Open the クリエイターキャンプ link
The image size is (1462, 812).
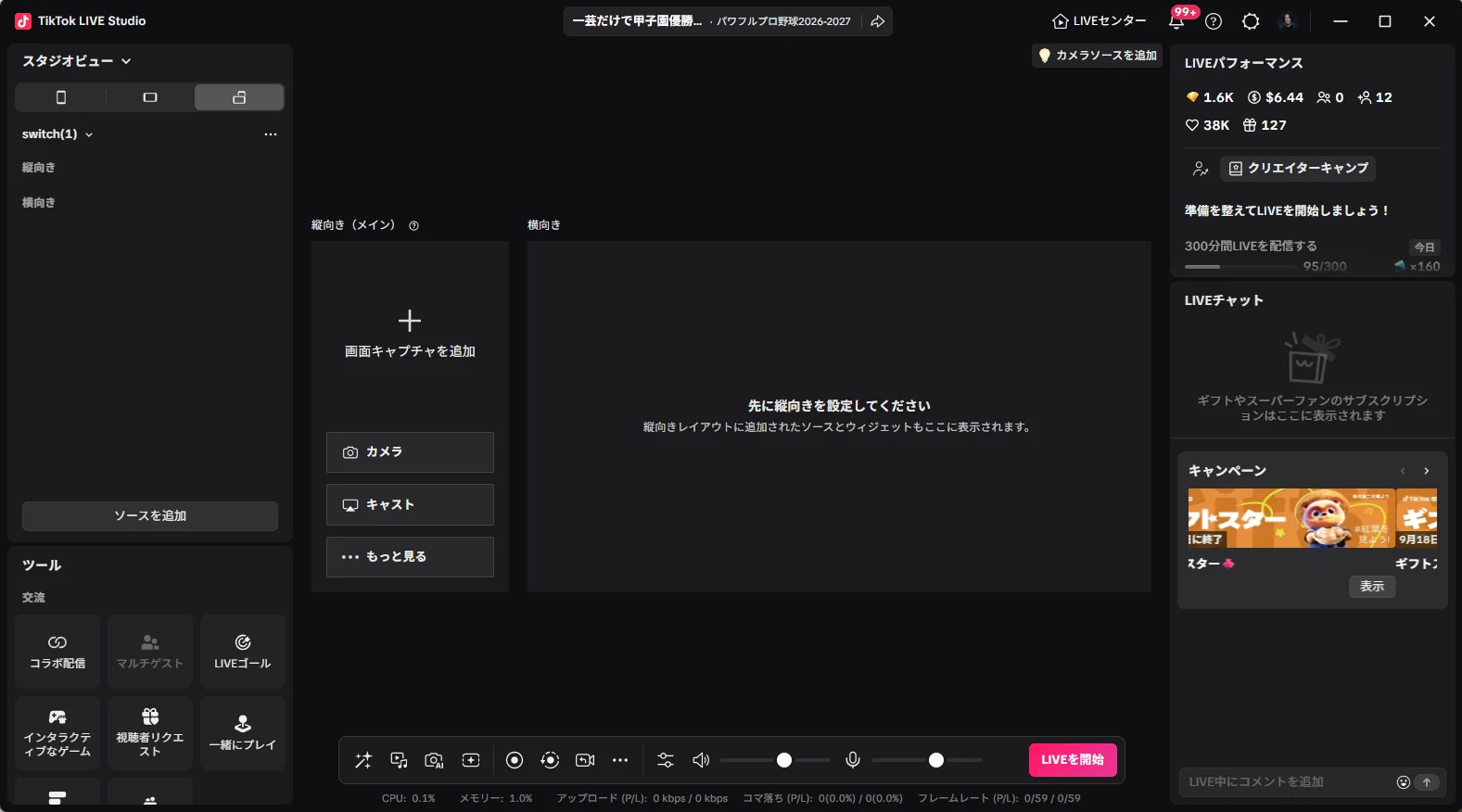point(1298,168)
